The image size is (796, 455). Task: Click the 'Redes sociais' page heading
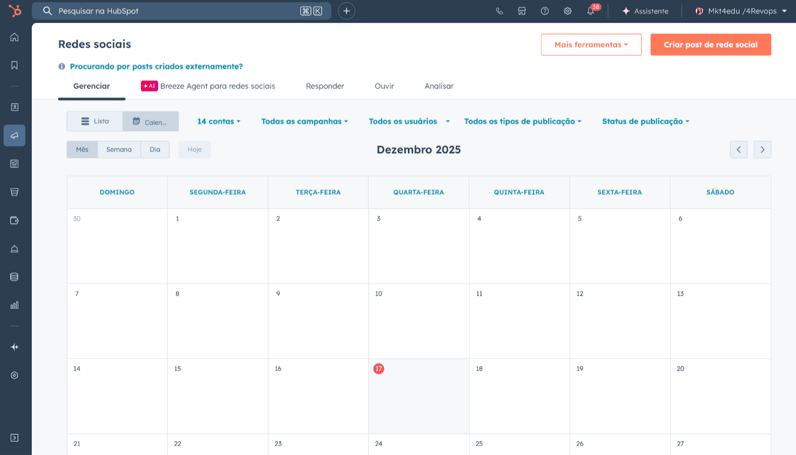coord(94,44)
